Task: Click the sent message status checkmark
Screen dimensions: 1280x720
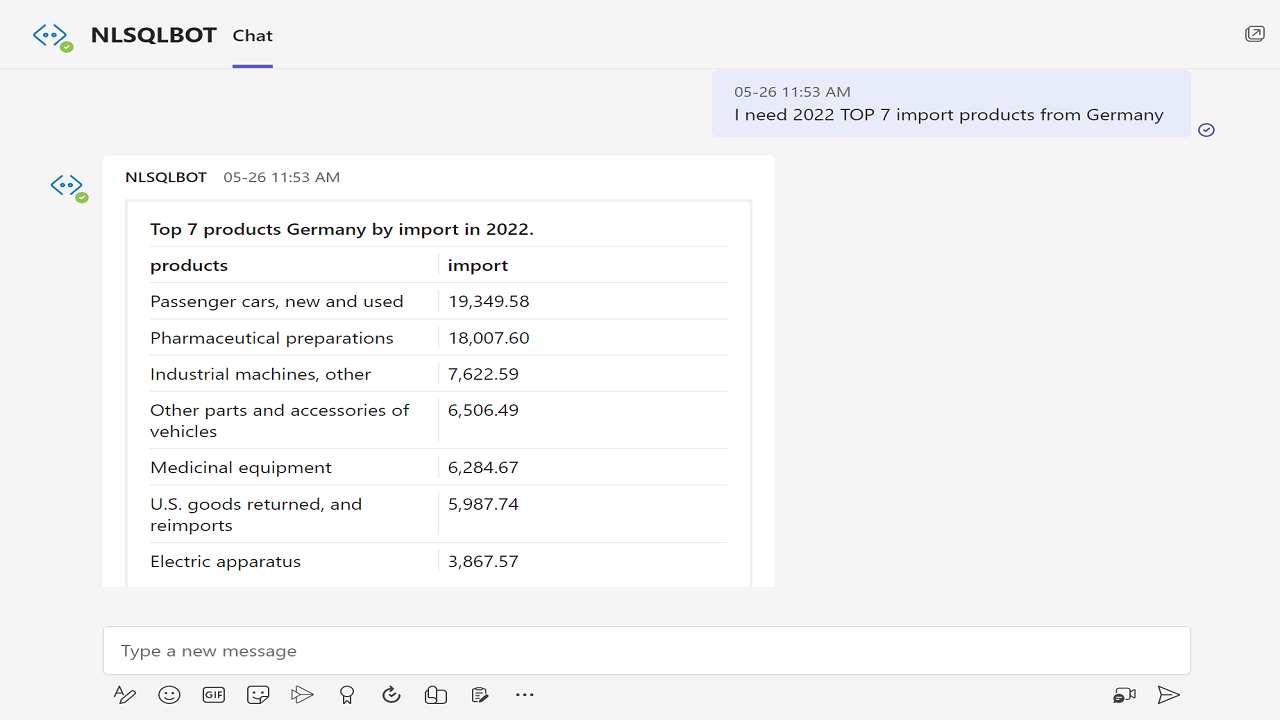Action: 1207,130
